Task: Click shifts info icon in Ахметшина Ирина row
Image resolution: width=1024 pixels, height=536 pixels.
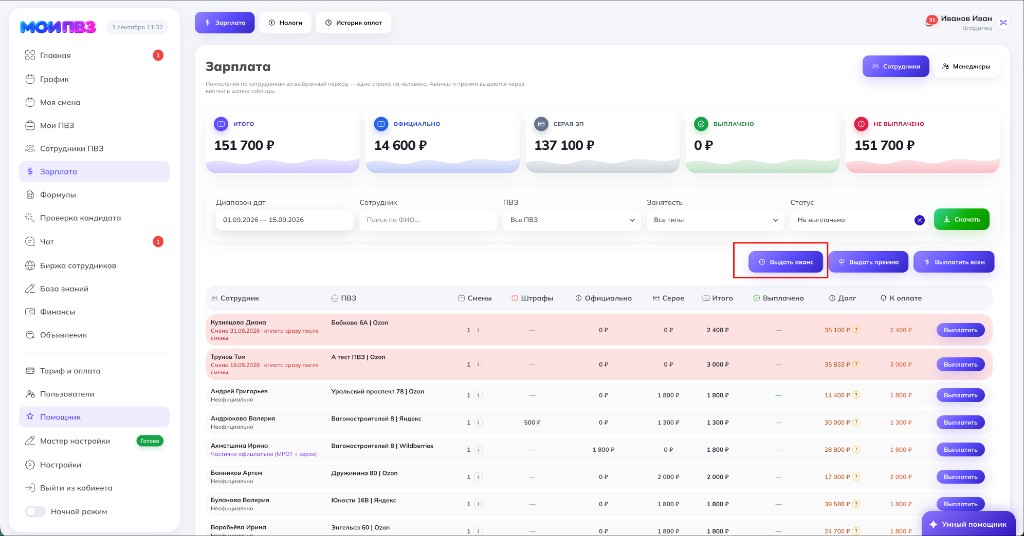Action: tap(478, 450)
